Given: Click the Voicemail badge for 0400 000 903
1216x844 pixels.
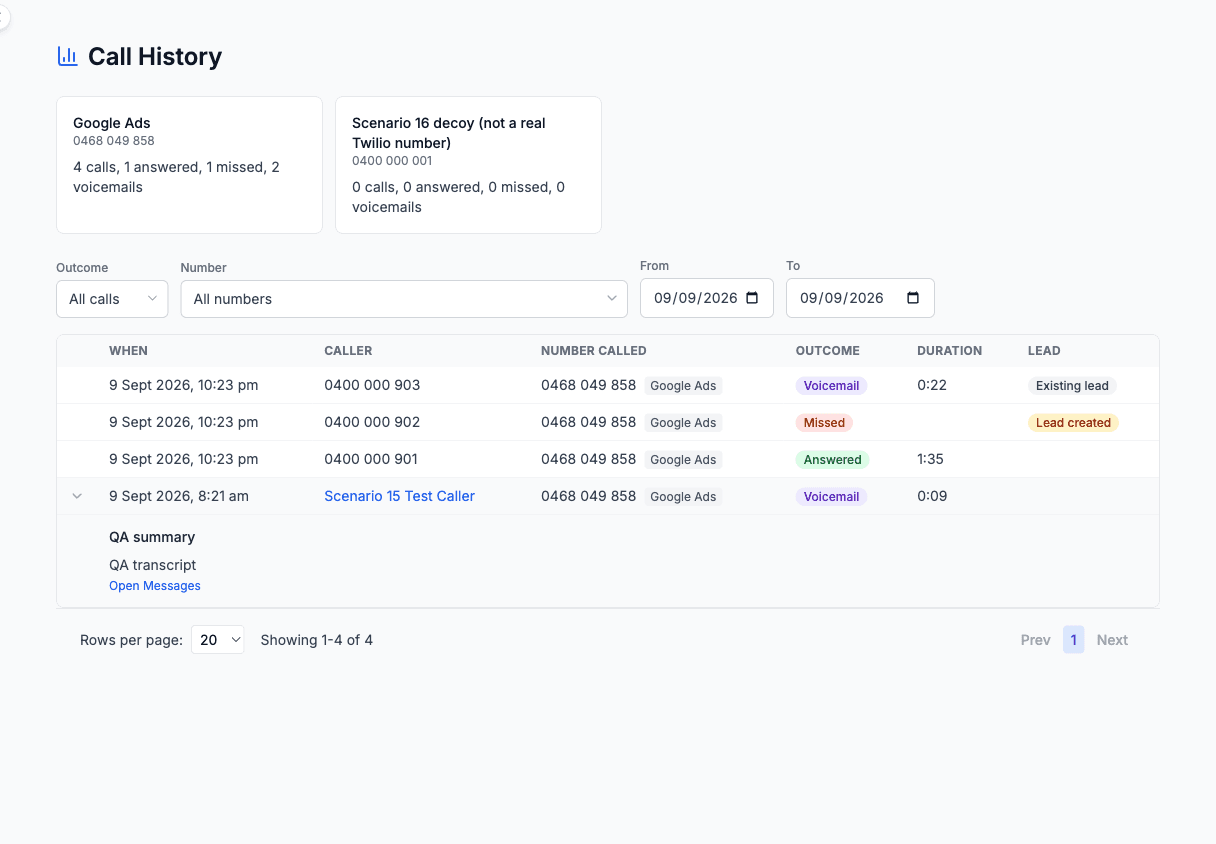Looking at the screenshot, I should tap(831, 386).
